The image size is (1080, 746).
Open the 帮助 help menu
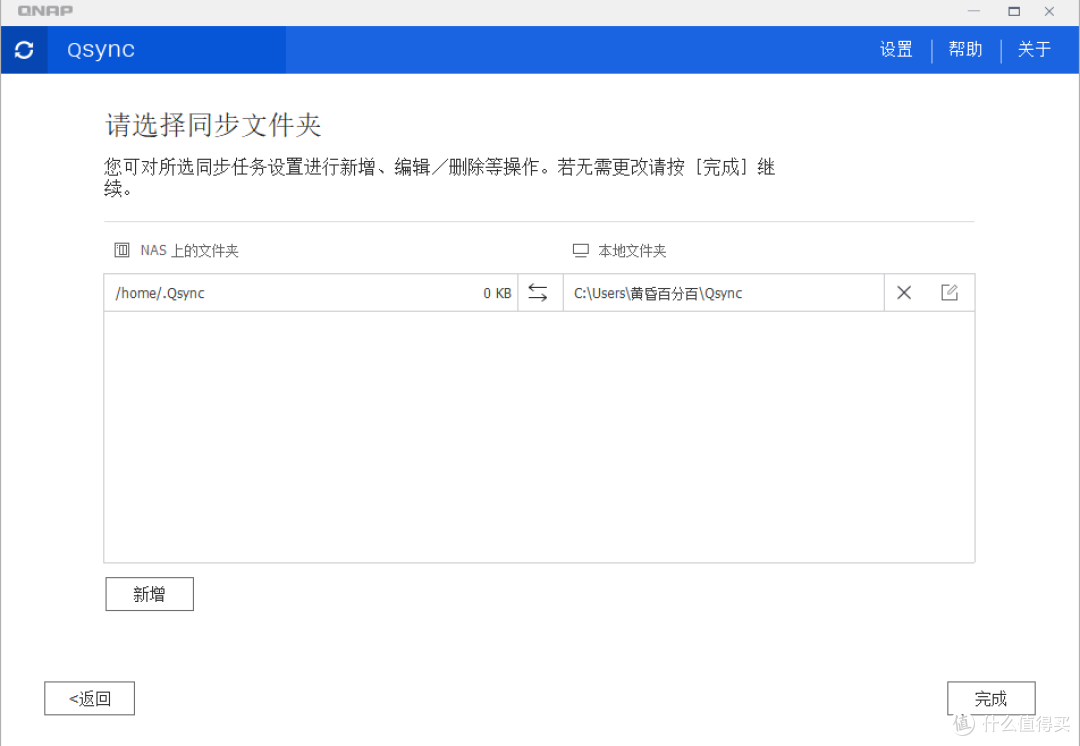(965, 50)
